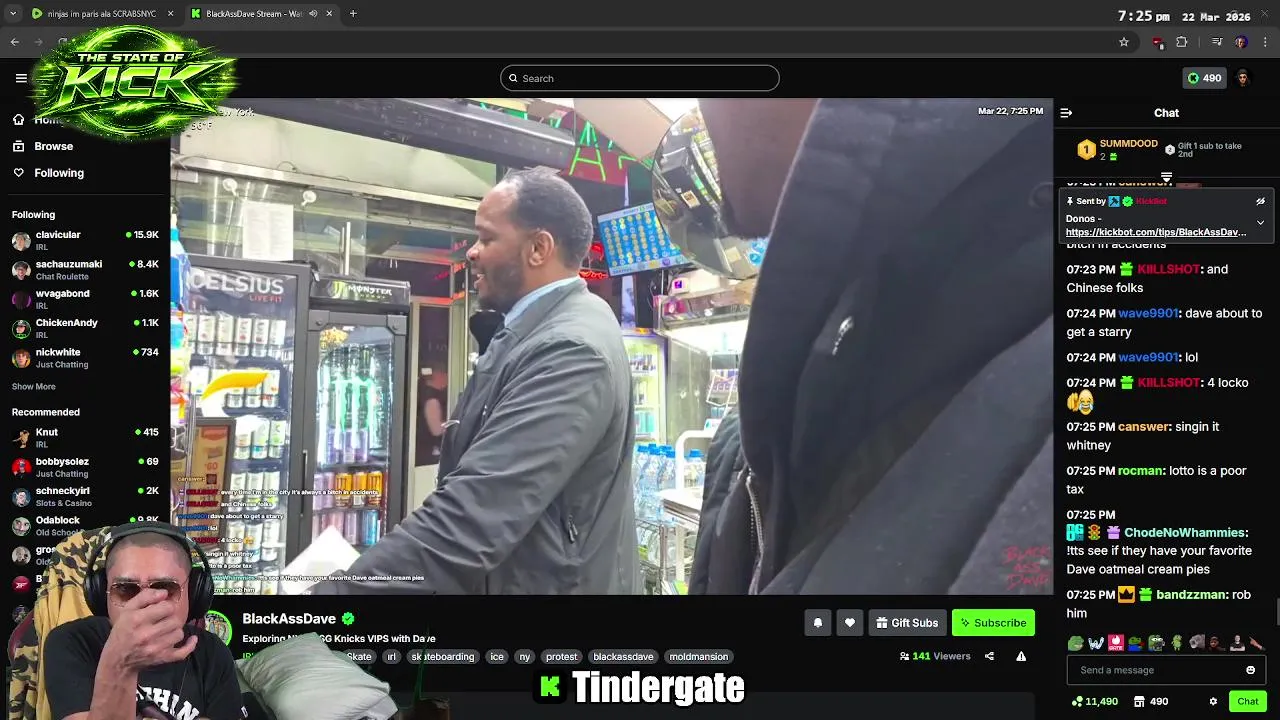
Task: Insert the Pepe with rose emote
Action: [x=1136, y=643]
